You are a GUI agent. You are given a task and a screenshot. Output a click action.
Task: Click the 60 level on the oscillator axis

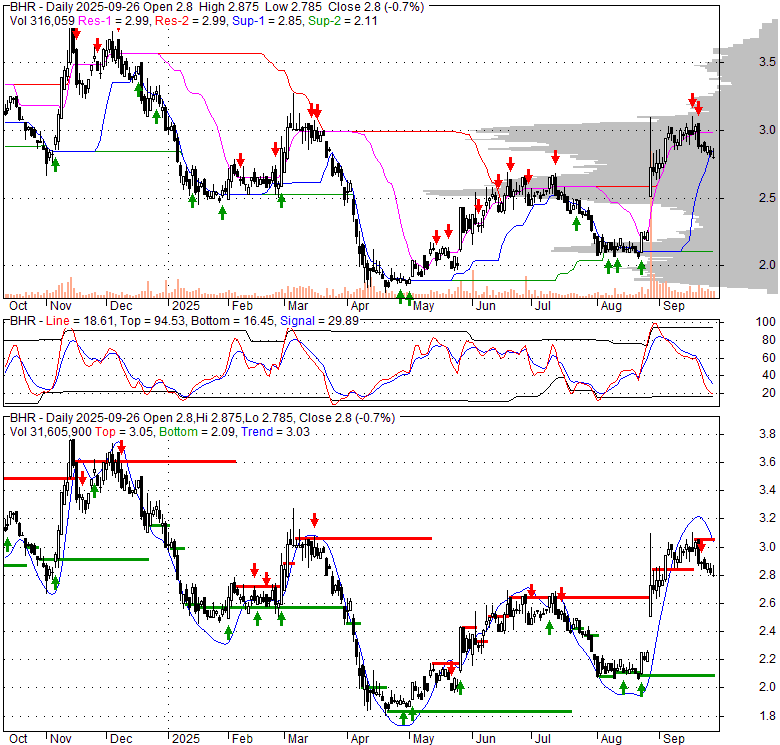coord(769,358)
